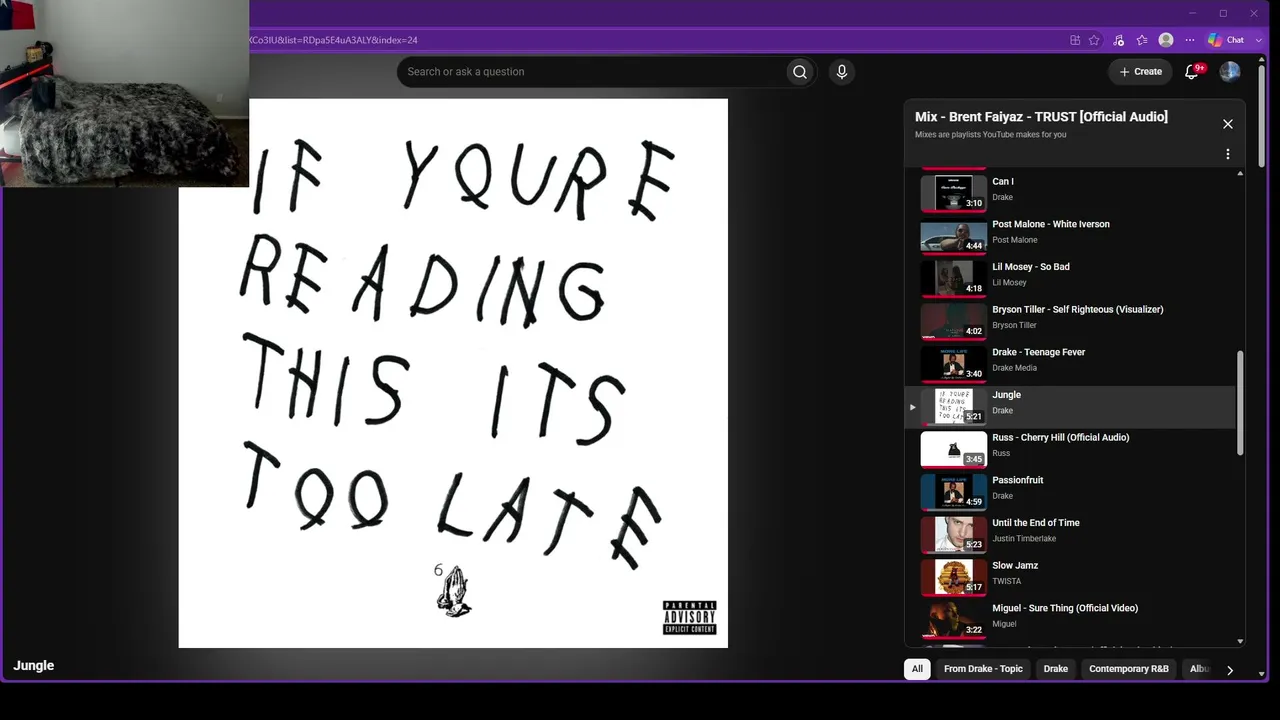The image size is (1280, 720).
Task: Play Russ Cherry Hill thumbnail
Action: pyautogui.click(x=953, y=449)
